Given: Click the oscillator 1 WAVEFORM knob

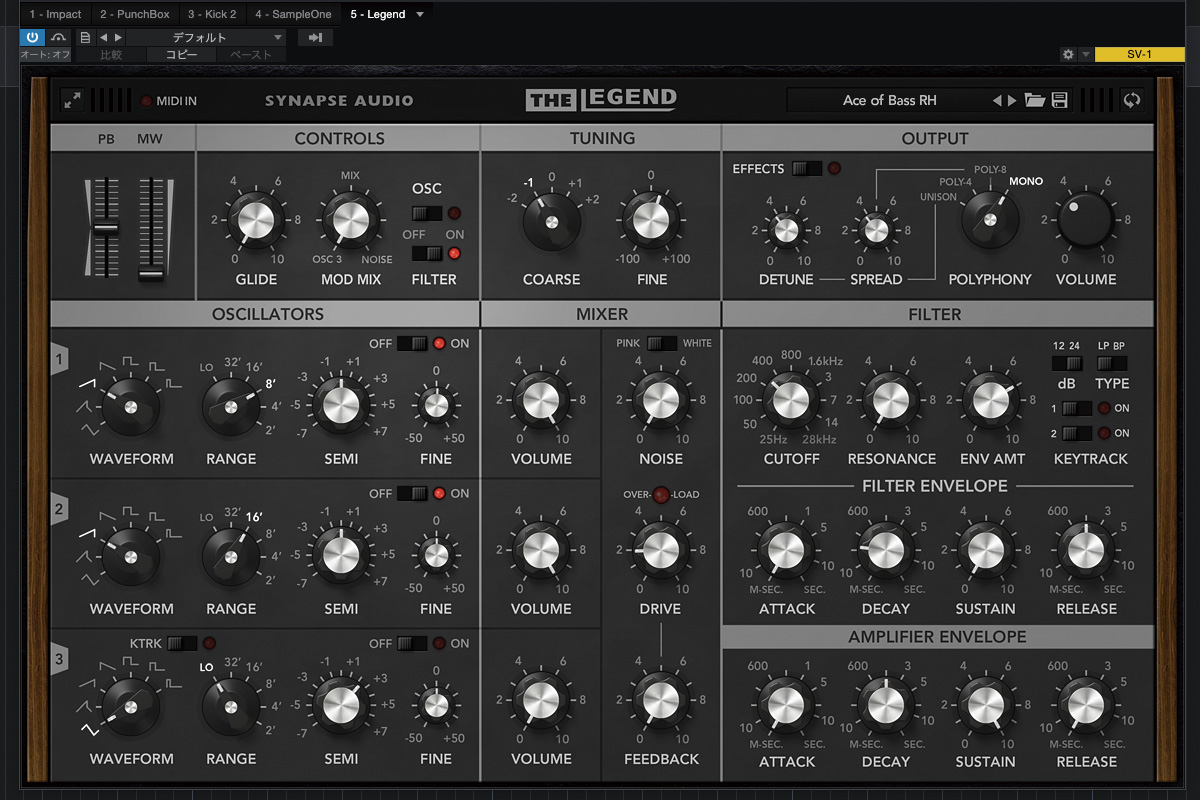Looking at the screenshot, I should [131, 406].
